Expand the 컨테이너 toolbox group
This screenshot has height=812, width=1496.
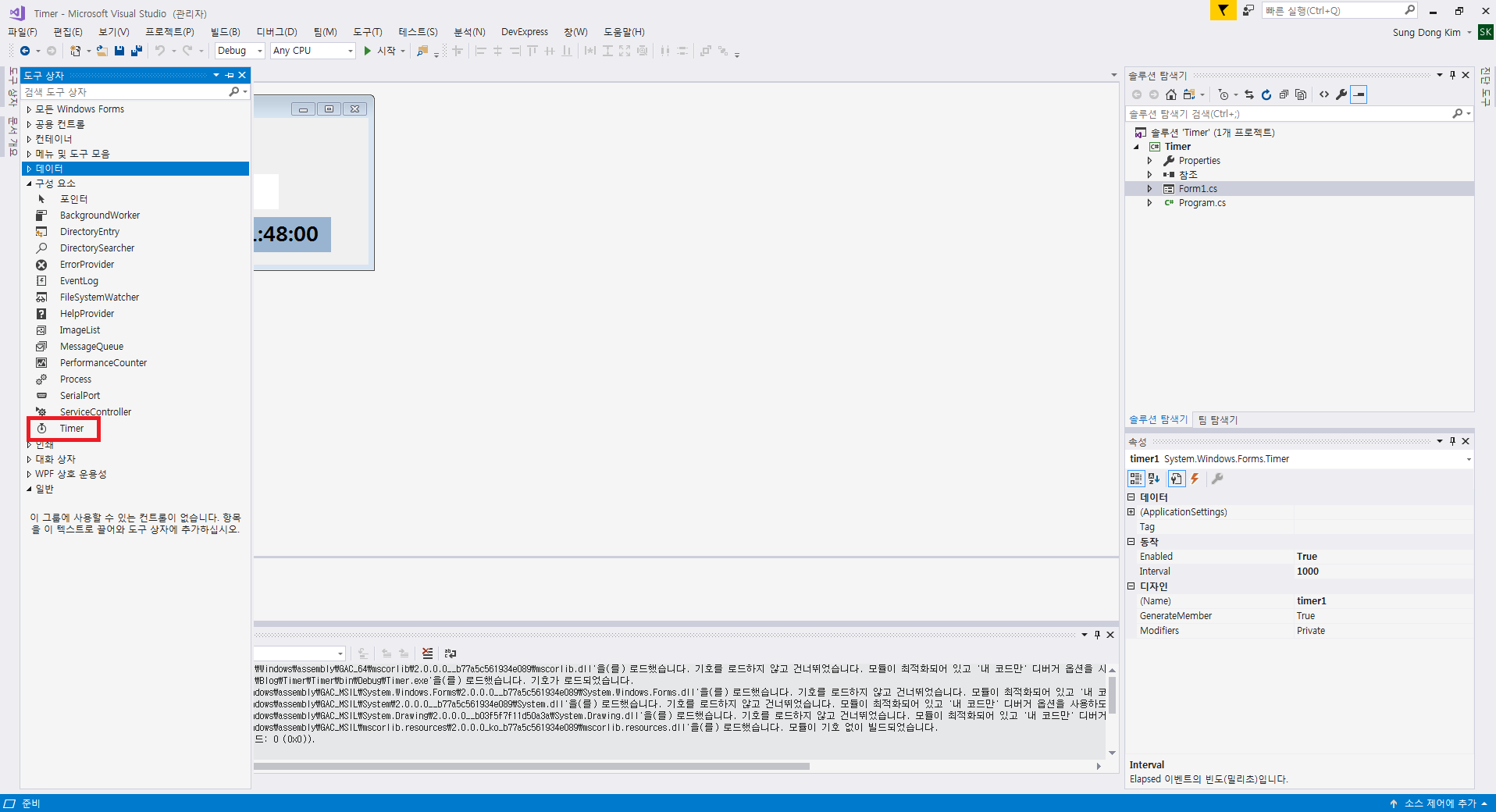coord(29,139)
